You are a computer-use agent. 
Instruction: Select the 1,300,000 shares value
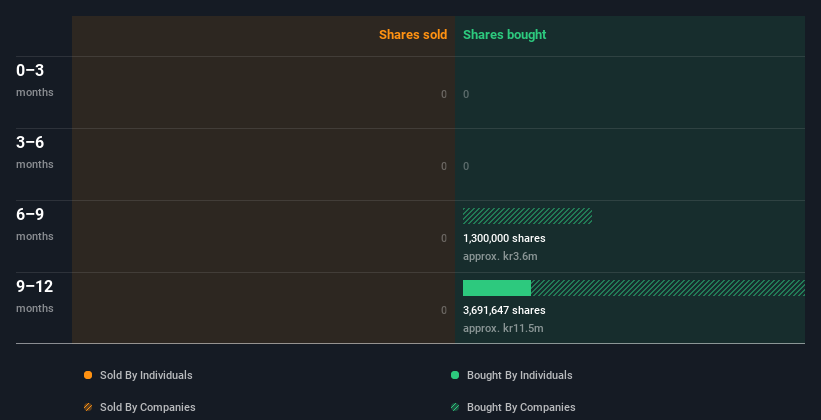504,238
